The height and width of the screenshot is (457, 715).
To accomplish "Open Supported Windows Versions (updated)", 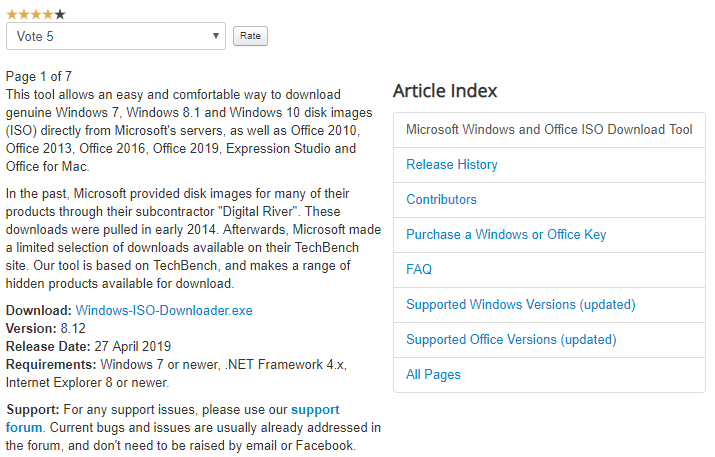I will click(x=521, y=305).
